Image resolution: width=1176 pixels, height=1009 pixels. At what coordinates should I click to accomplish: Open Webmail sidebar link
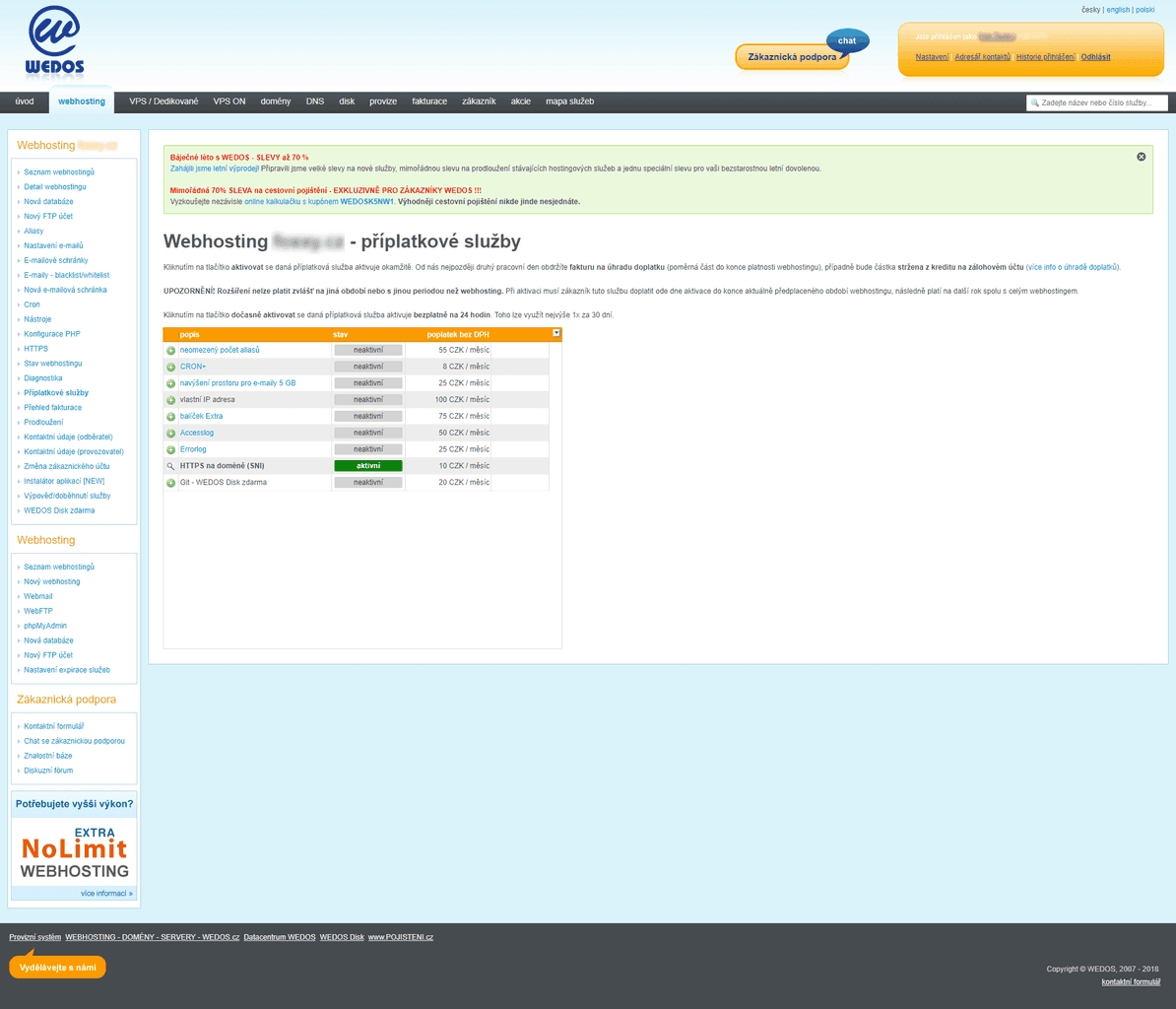tap(38, 596)
